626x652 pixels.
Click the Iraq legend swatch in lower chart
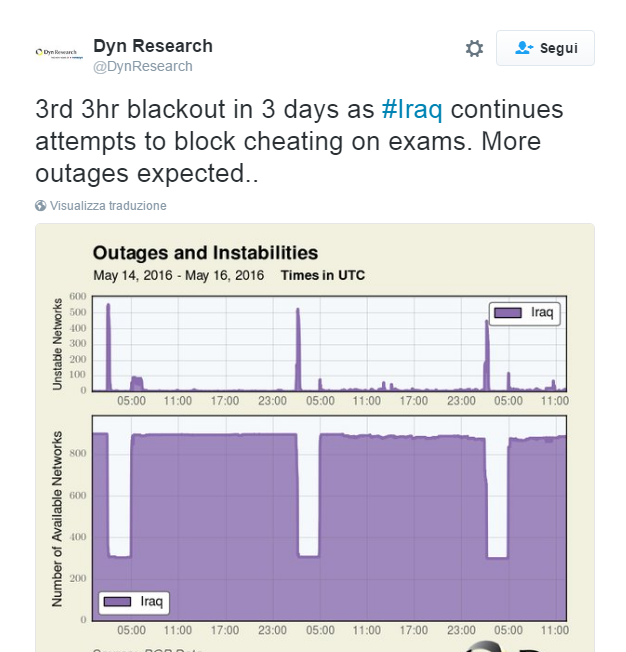pos(118,601)
